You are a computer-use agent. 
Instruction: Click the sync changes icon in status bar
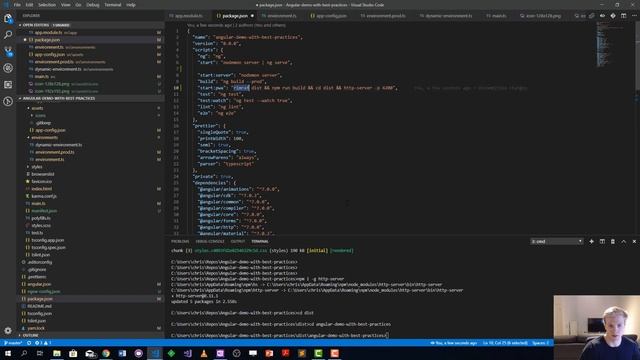coord(29,343)
